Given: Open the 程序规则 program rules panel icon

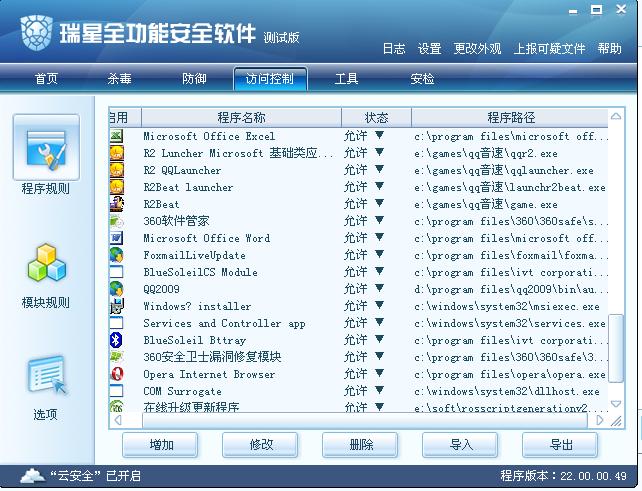Looking at the screenshot, I should coord(46,147).
